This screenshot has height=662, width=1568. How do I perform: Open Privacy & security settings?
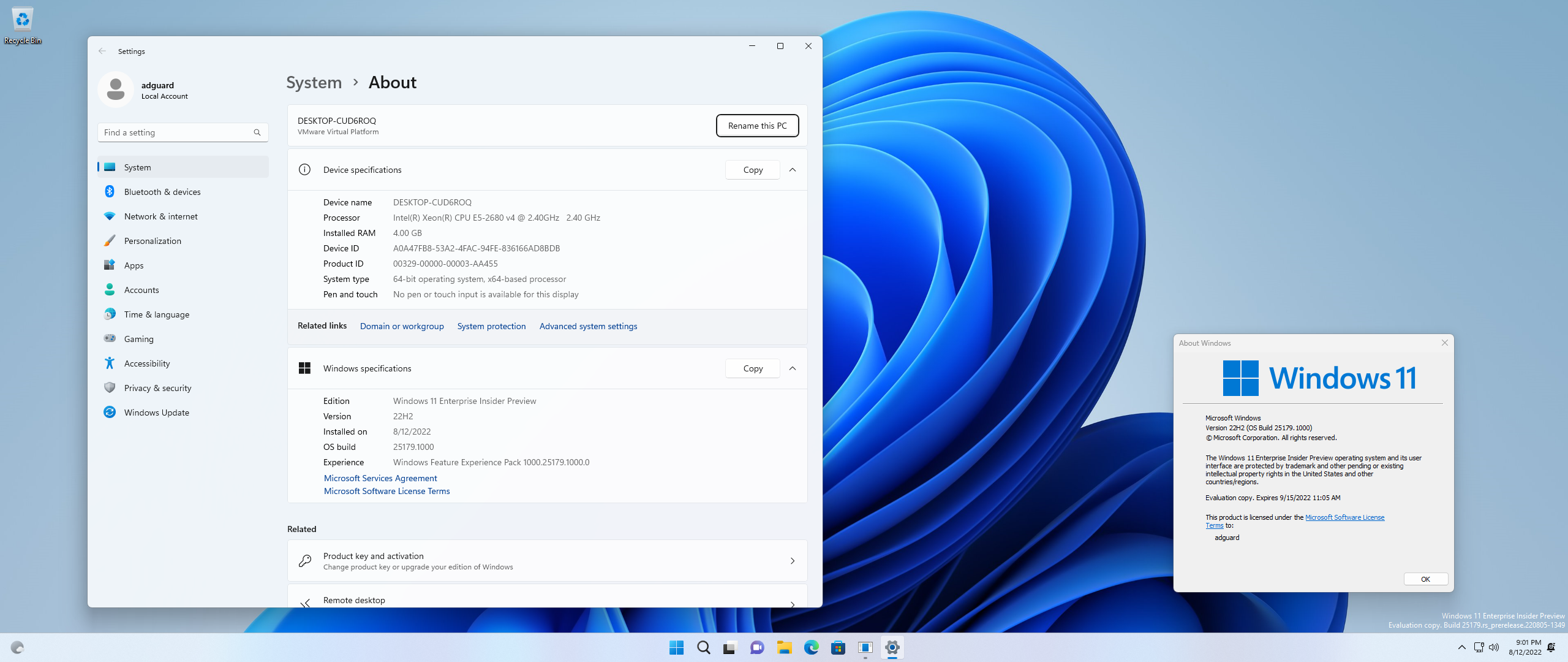tap(183, 388)
